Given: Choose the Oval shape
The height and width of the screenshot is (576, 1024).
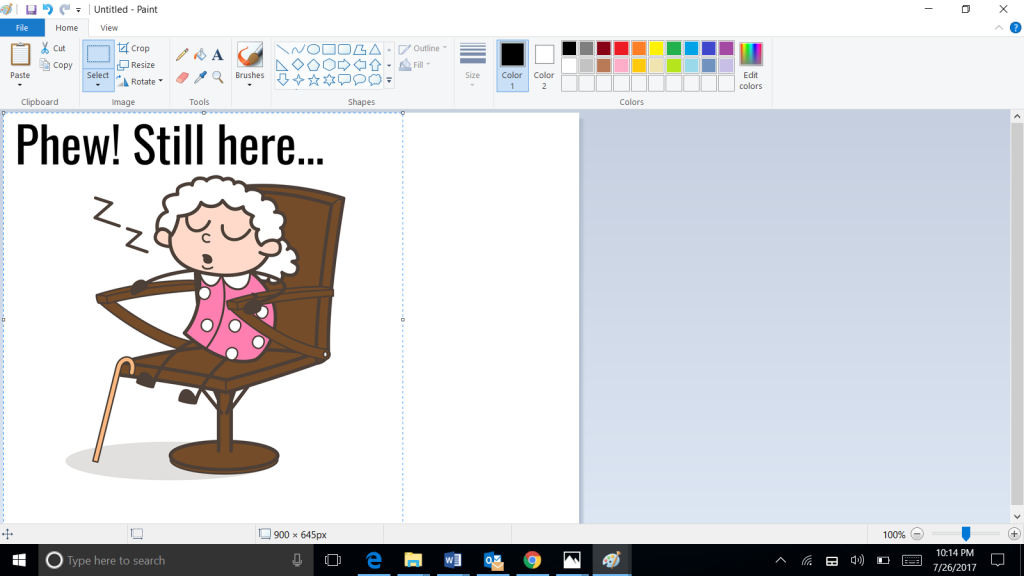Looking at the screenshot, I should click(x=313, y=48).
